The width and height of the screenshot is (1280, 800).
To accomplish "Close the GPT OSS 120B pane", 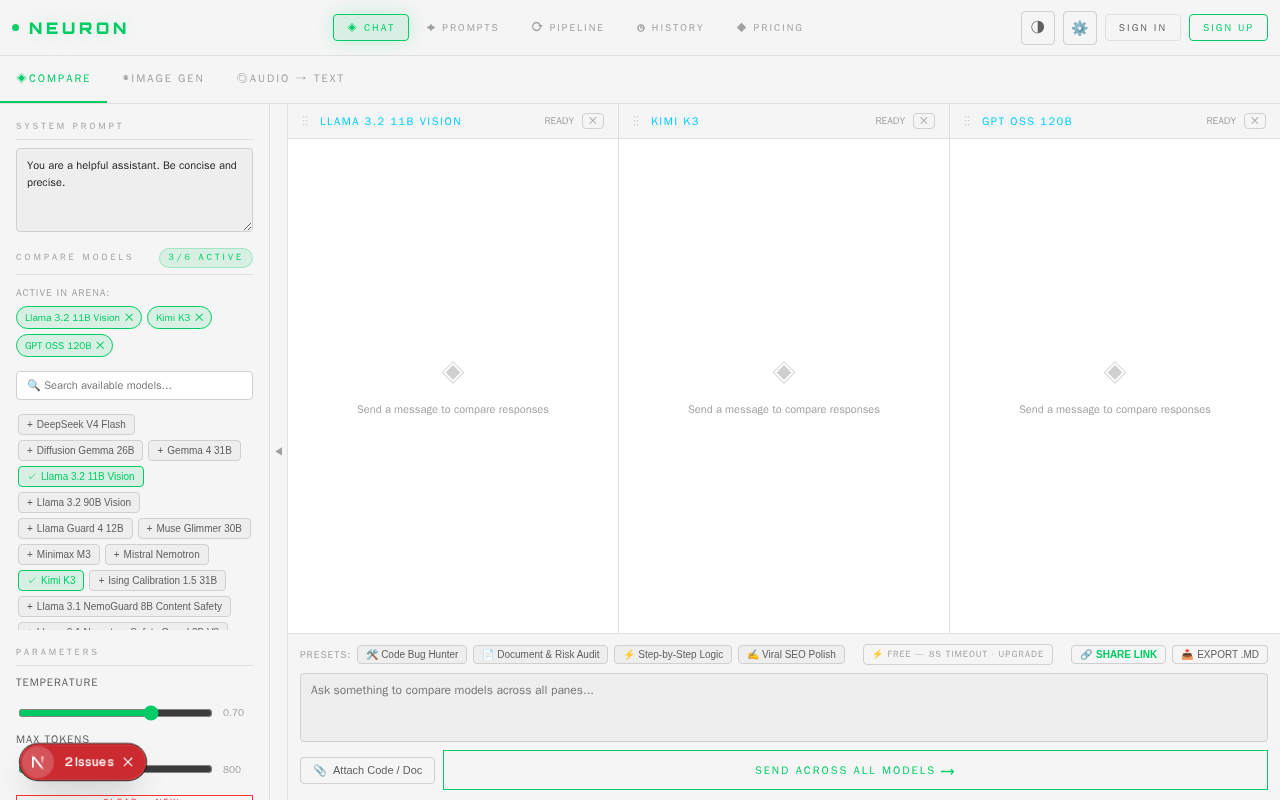I will pyautogui.click(x=1255, y=121).
